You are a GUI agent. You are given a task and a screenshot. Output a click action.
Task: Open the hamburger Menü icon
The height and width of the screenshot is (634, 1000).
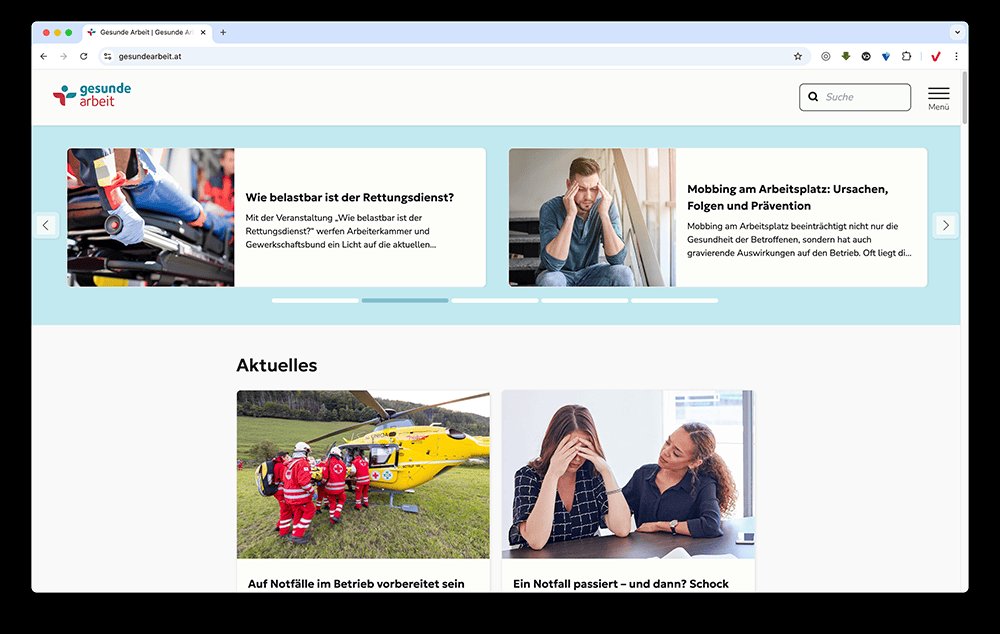pos(938,96)
